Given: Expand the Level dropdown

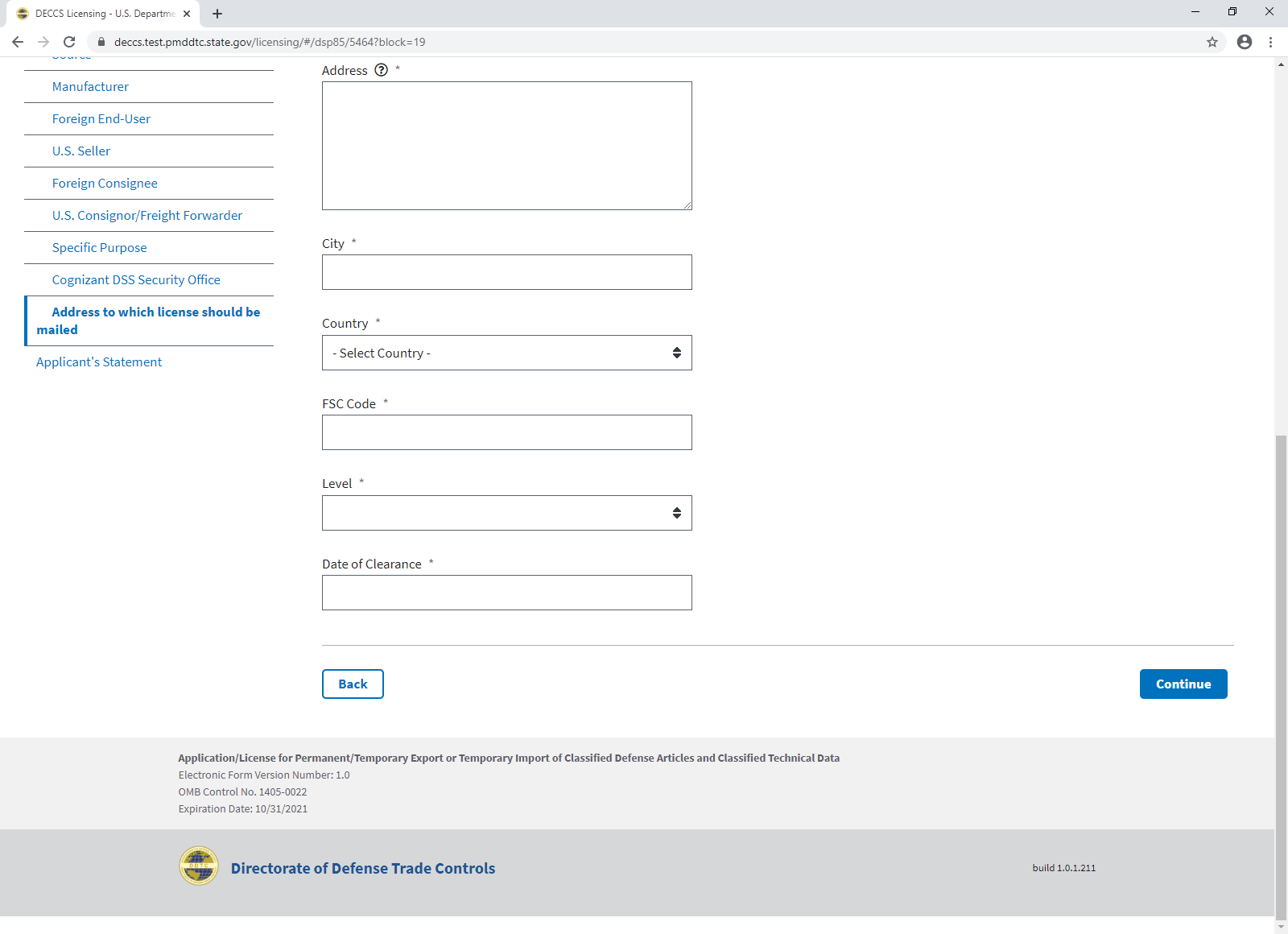Looking at the screenshot, I should (506, 513).
